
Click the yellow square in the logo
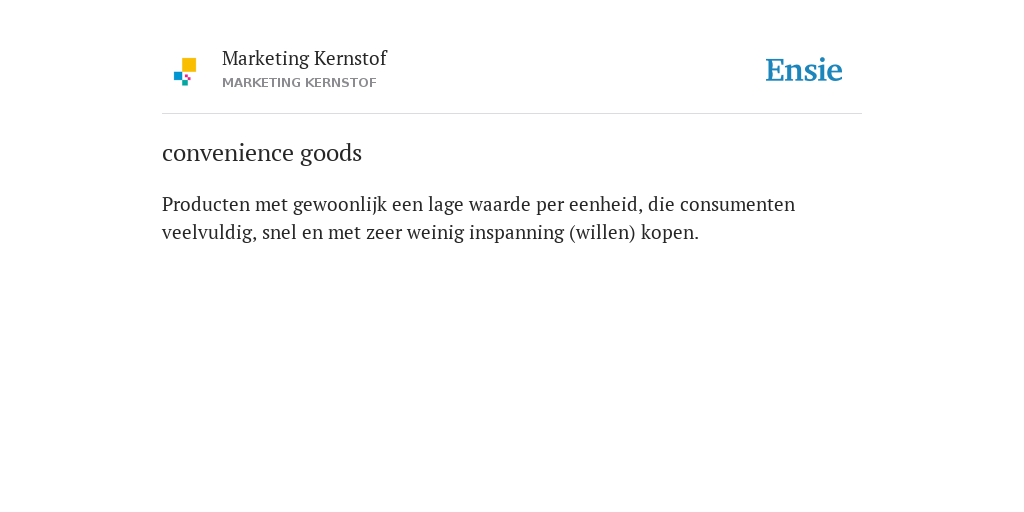[x=189, y=65]
